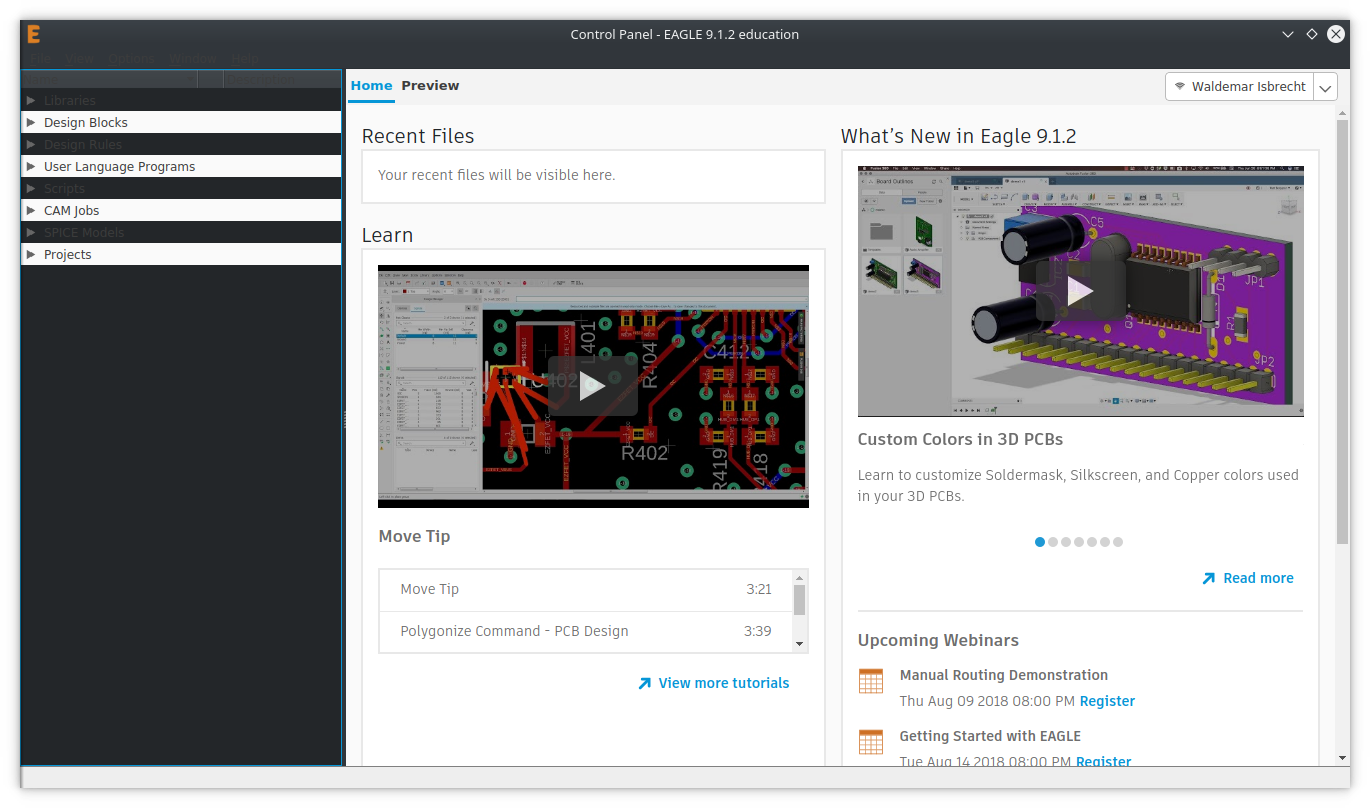
Task: Open the Waldemar Isbrecht account dropdown
Action: 1324,86
